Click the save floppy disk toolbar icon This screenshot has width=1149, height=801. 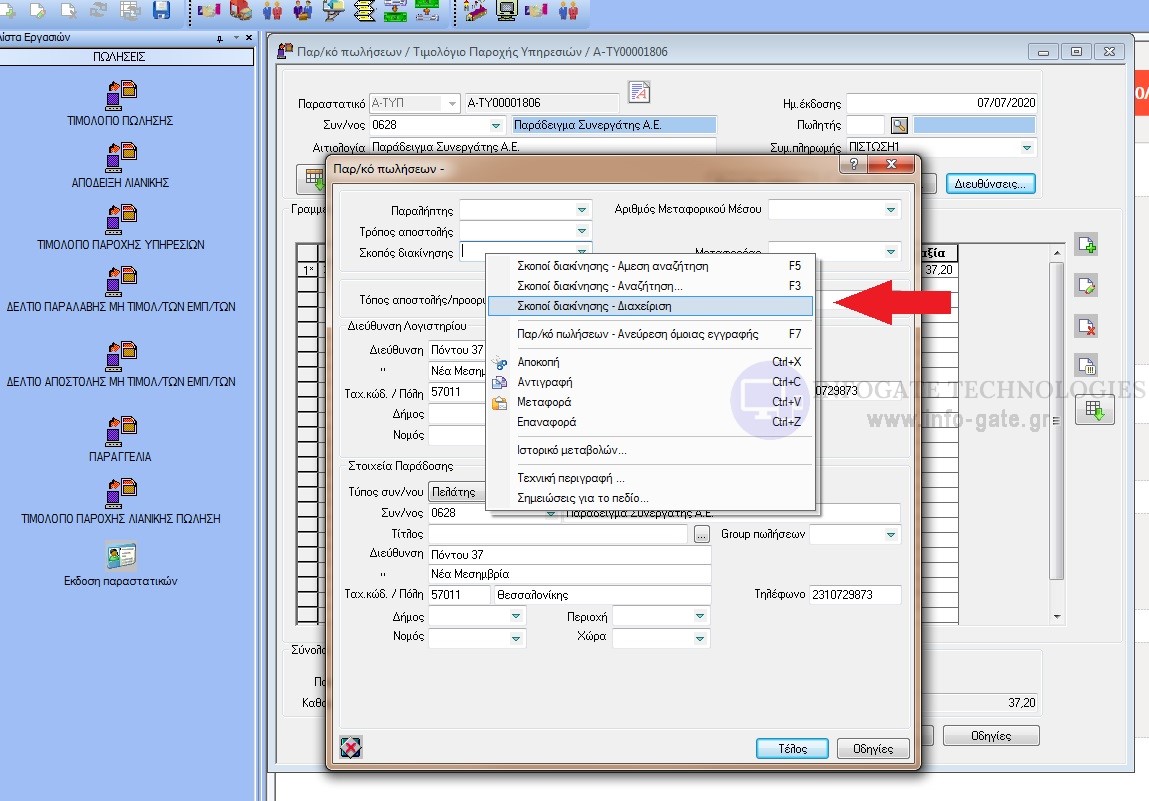point(161,11)
